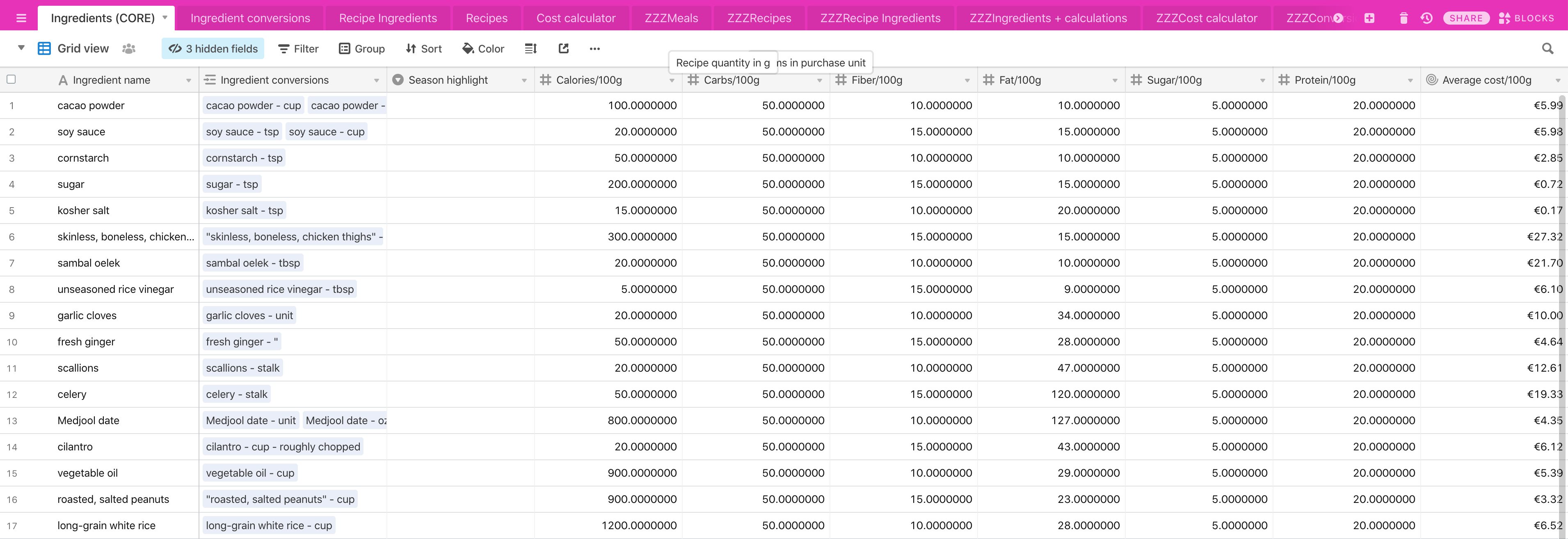Expand the views sidebar triangle

click(21, 48)
